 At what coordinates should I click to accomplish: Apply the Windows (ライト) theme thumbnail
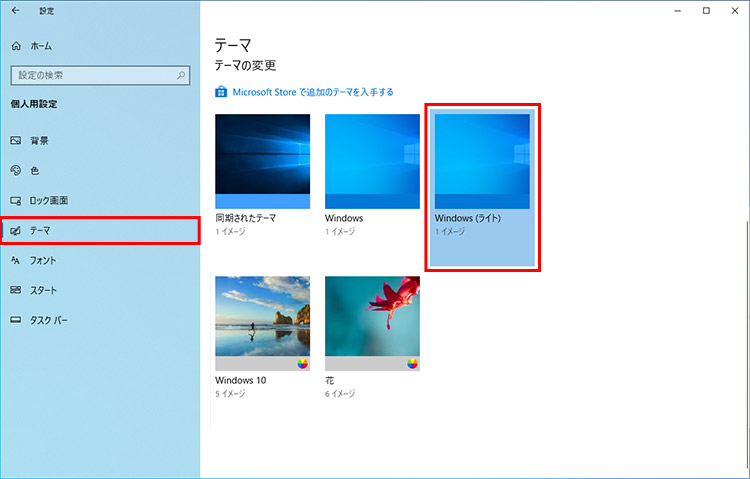pos(482,161)
